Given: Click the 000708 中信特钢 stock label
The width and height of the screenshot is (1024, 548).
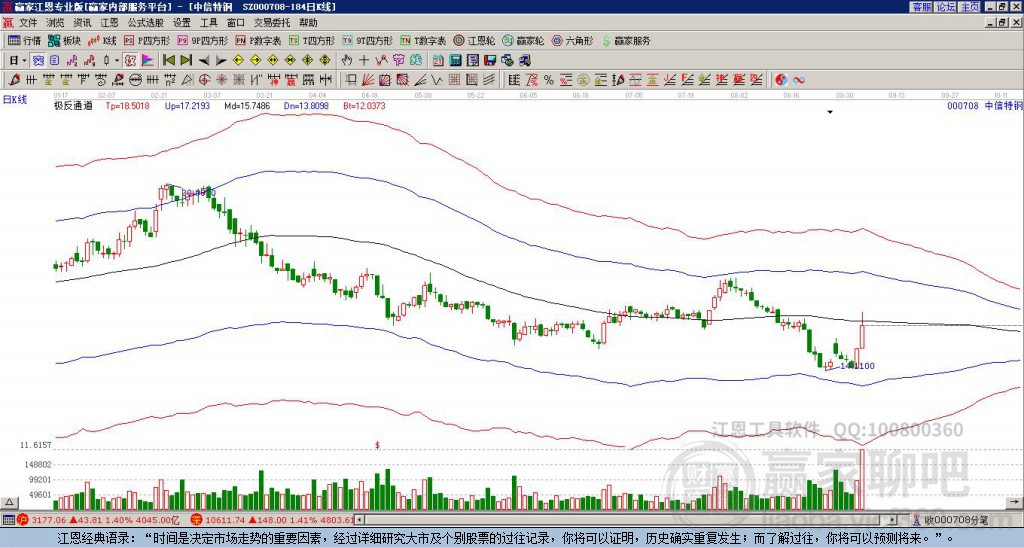Looking at the screenshot, I should pos(984,105).
